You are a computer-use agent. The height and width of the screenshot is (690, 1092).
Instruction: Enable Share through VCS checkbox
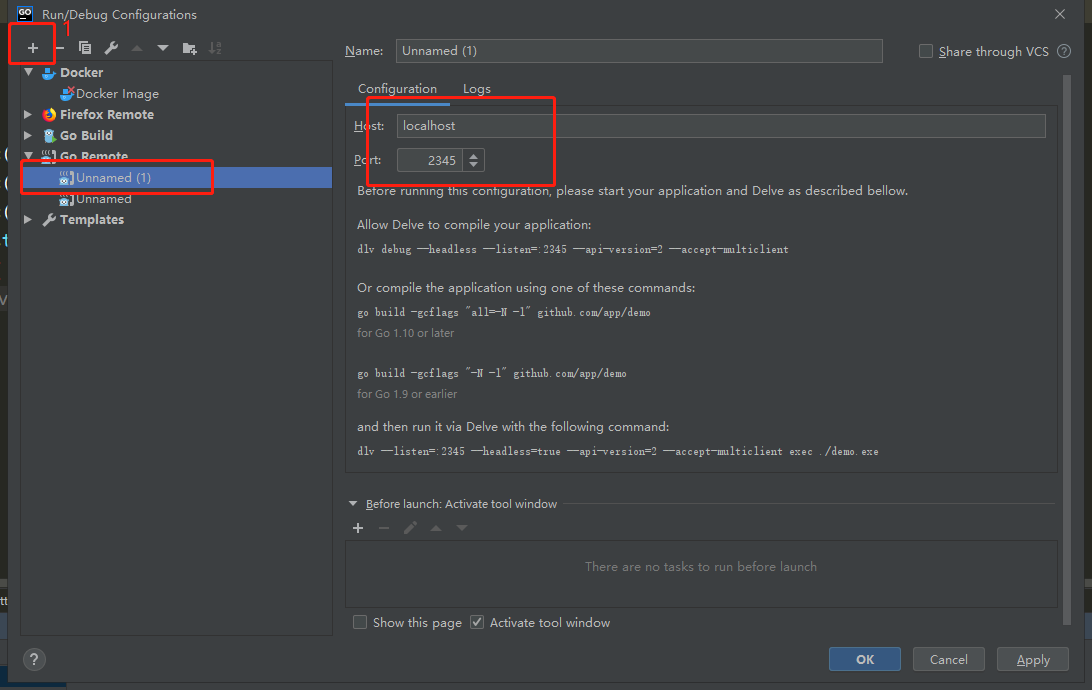(x=926, y=51)
